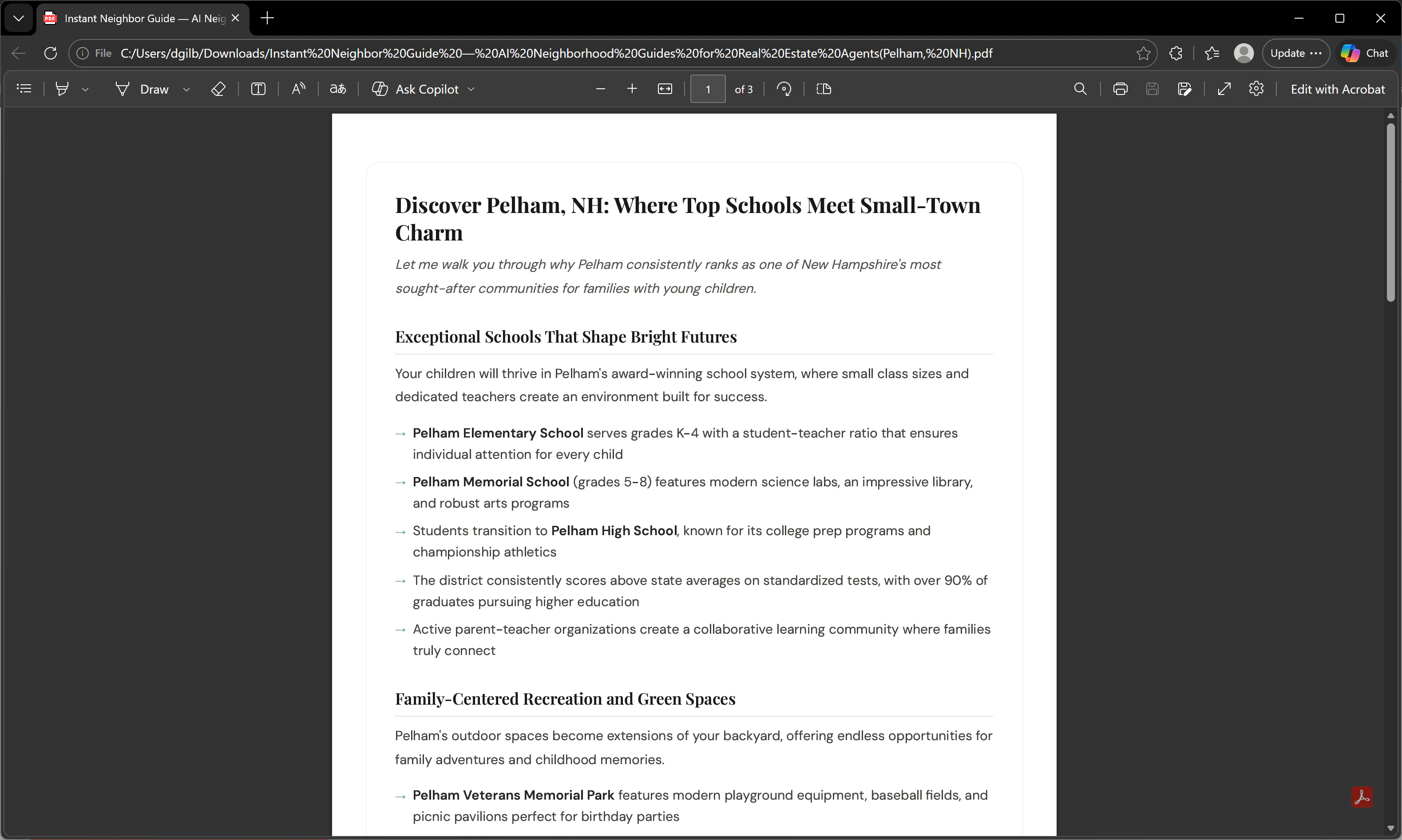Open the PDF search (find) tool

pos(1080,89)
